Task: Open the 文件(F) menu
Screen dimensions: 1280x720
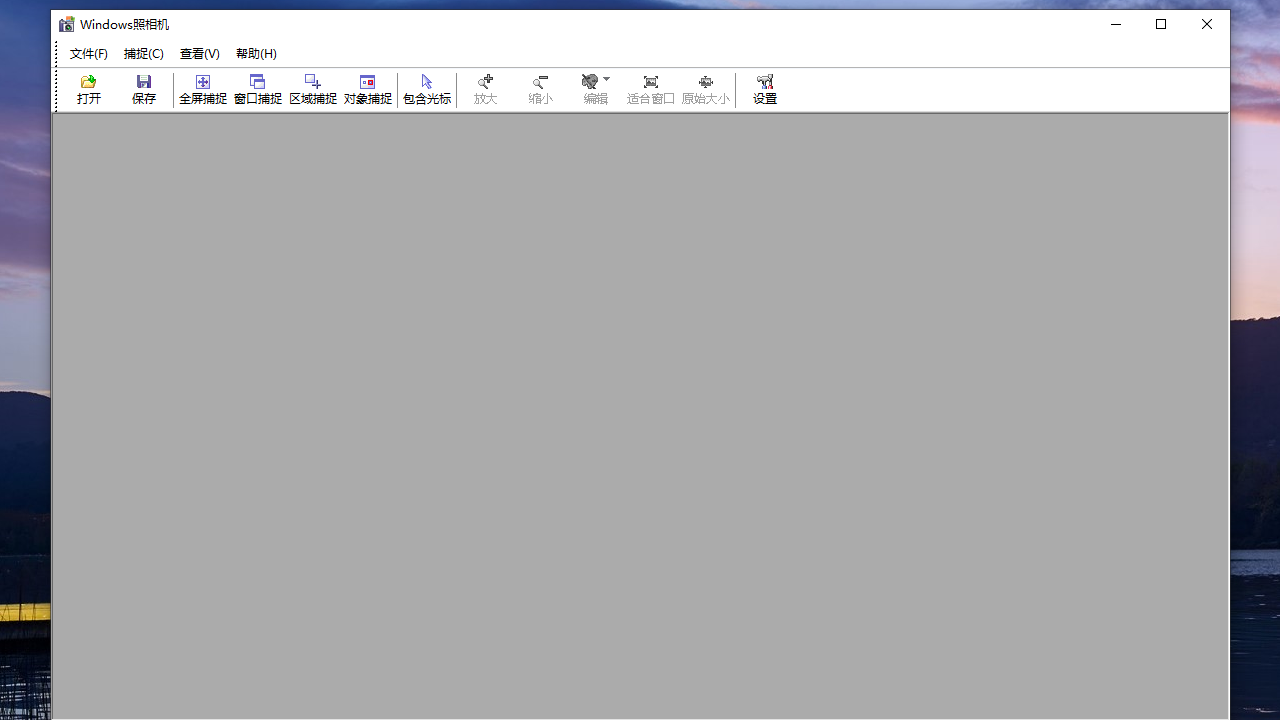Action: pyautogui.click(x=88, y=53)
